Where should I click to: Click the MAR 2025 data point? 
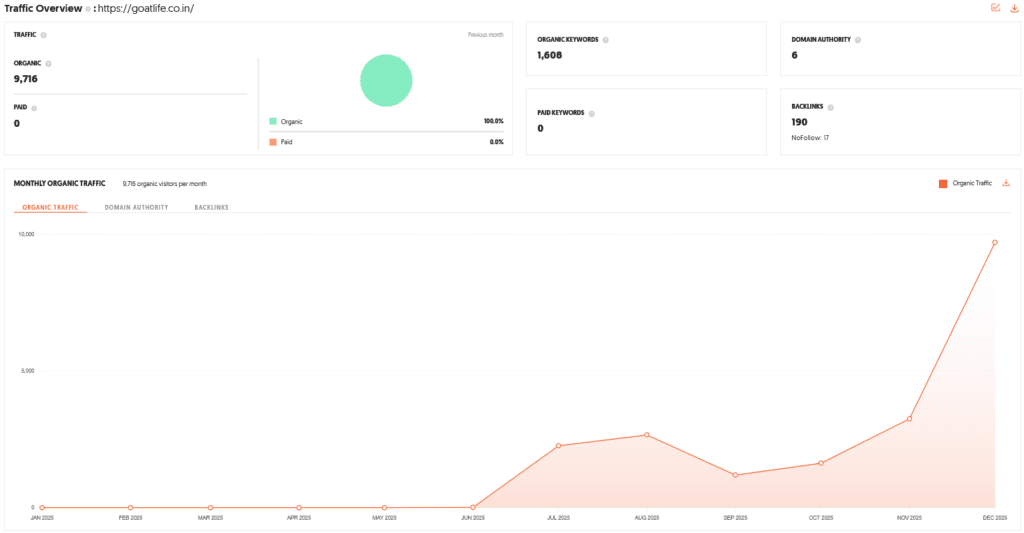[210, 508]
